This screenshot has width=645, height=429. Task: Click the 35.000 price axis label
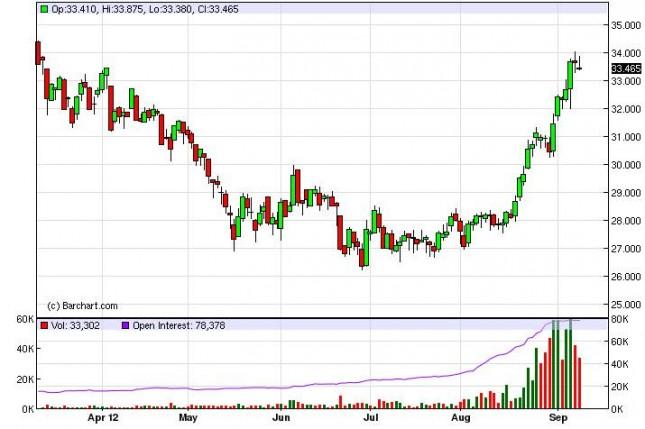[626, 26]
